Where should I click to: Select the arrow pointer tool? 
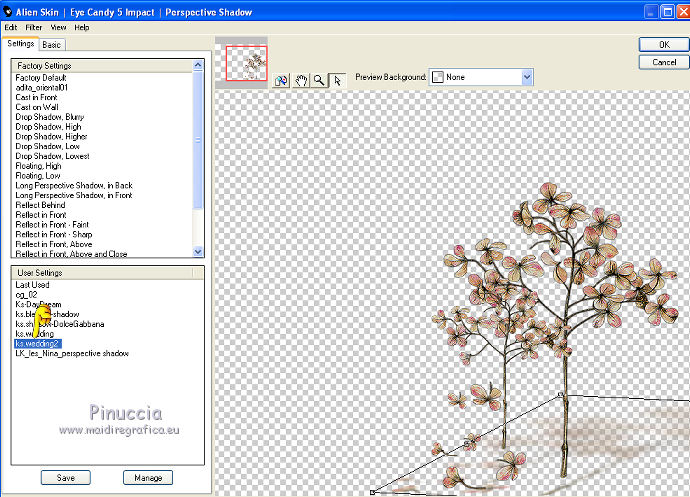[337, 81]
